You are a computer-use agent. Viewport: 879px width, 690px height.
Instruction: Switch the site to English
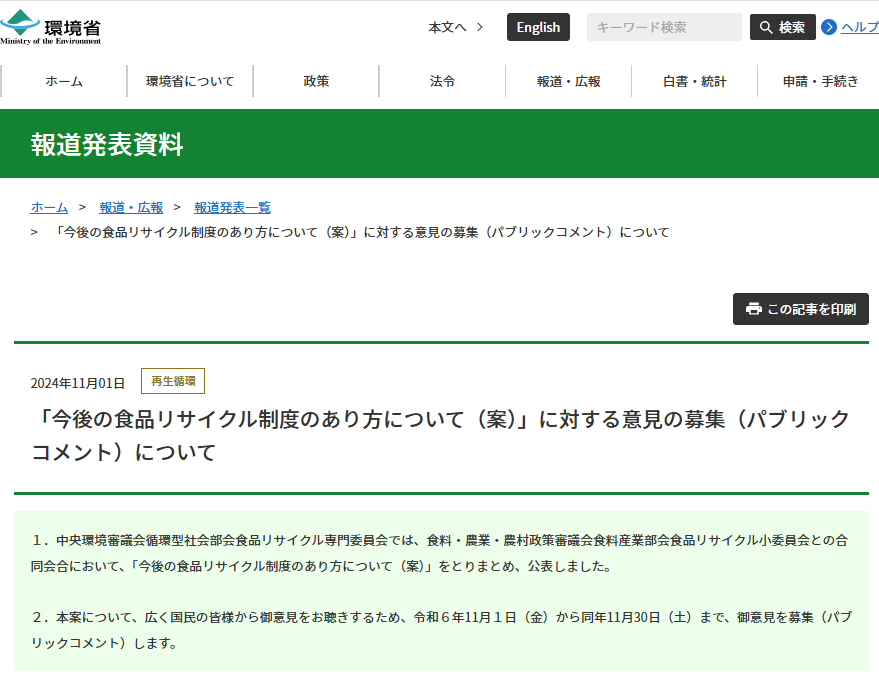(x=537, y=27)
